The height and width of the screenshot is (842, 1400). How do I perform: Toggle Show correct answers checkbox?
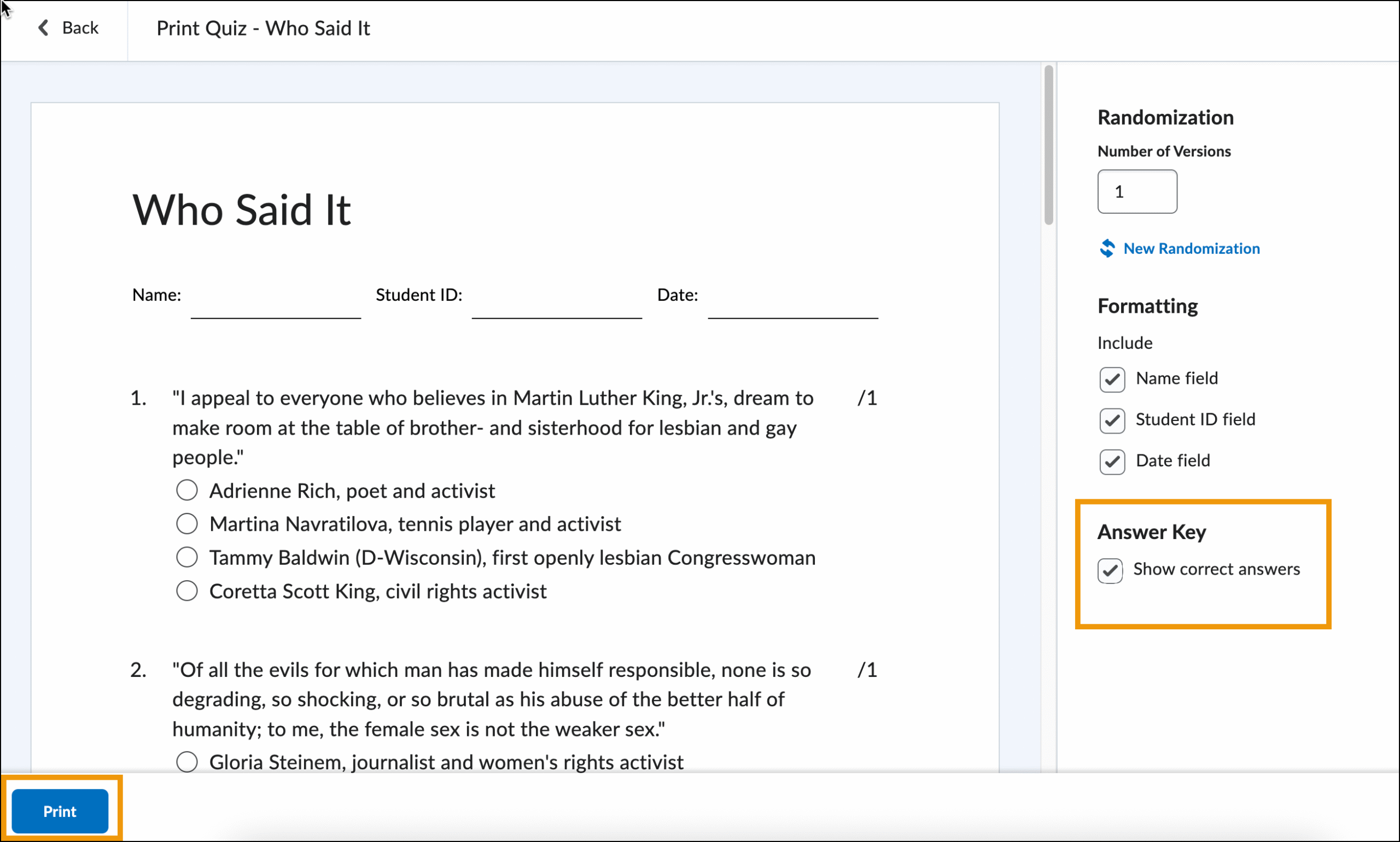(1110, 570)
